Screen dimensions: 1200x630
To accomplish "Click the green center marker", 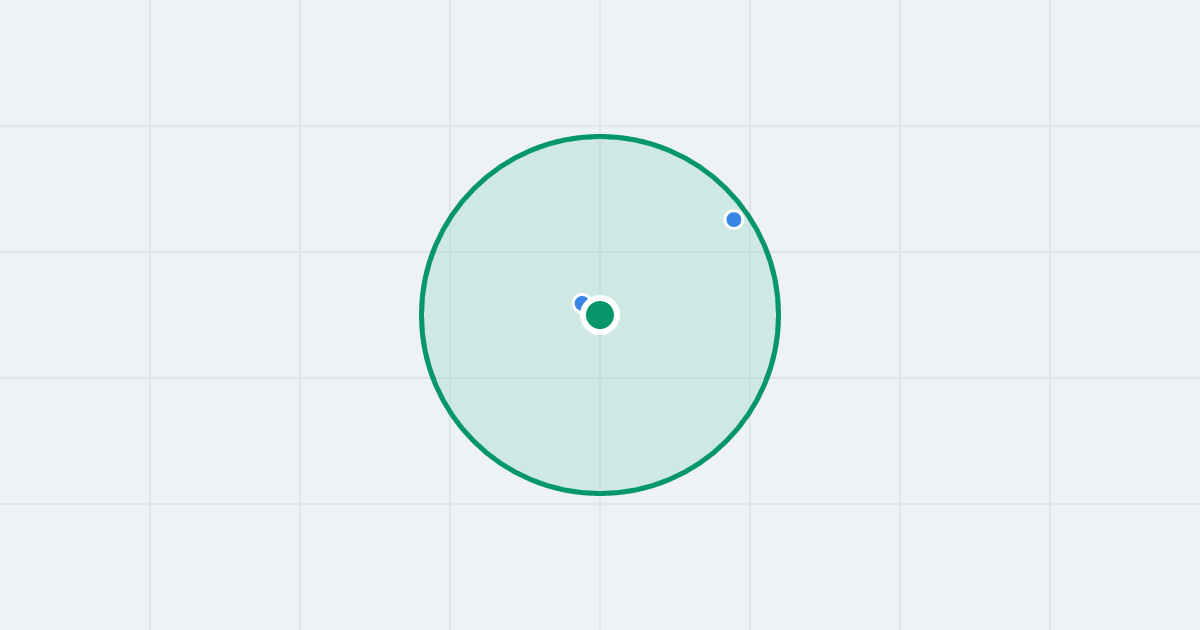I will pyautogui.click(x=600, y=315).
